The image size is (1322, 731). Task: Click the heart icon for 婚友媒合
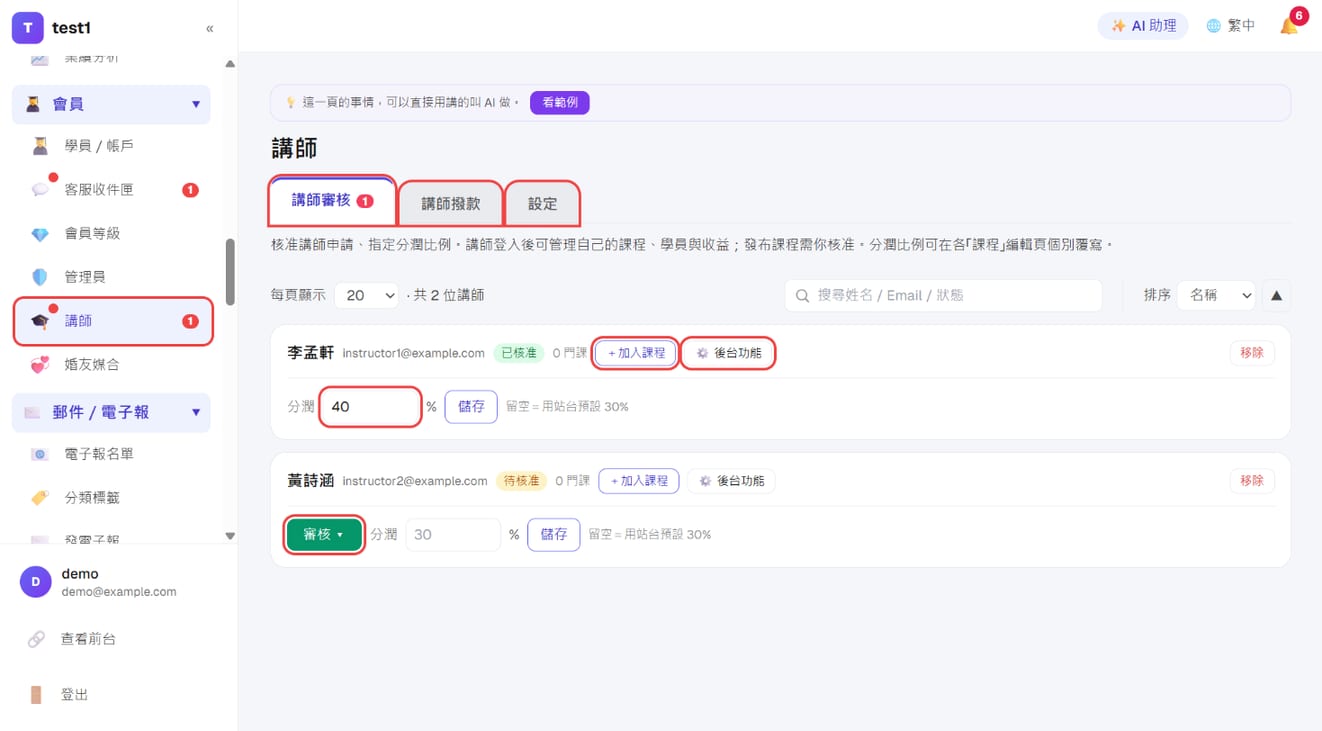click(x=40, y=365)
